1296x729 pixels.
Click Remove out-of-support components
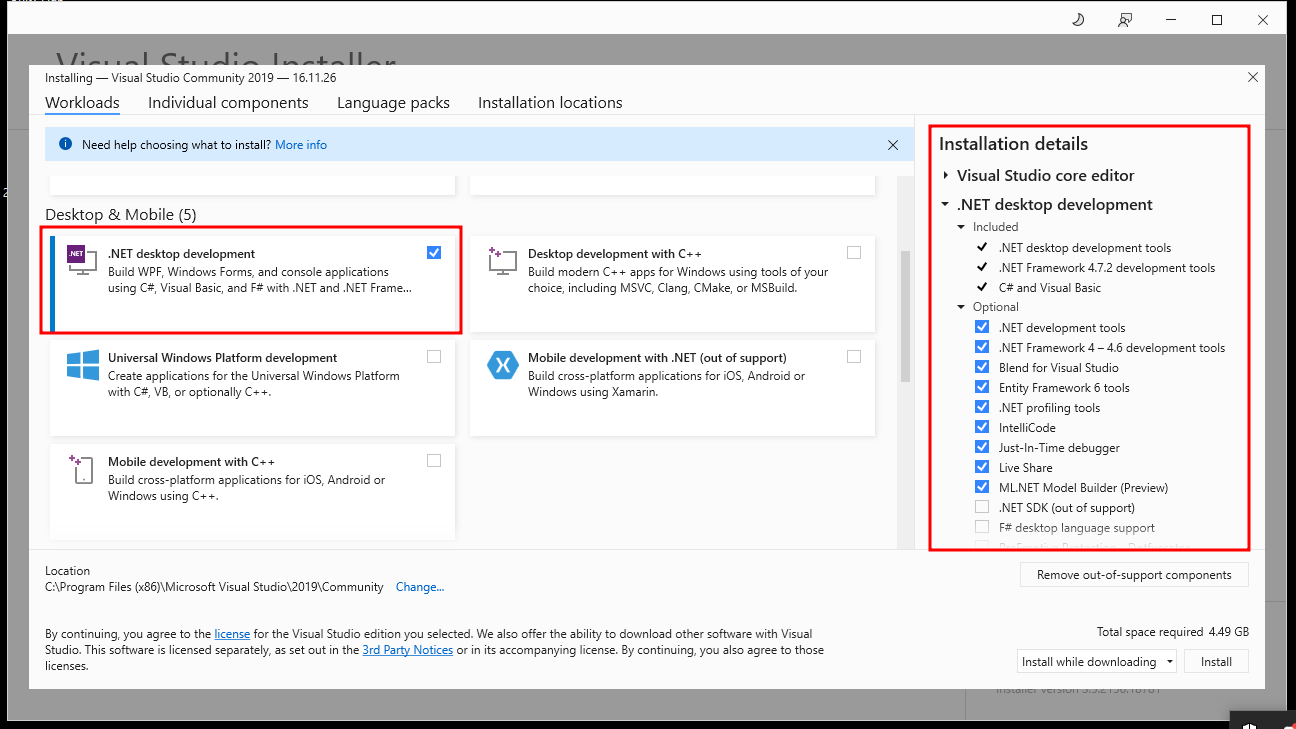[x=1134, y=575]
